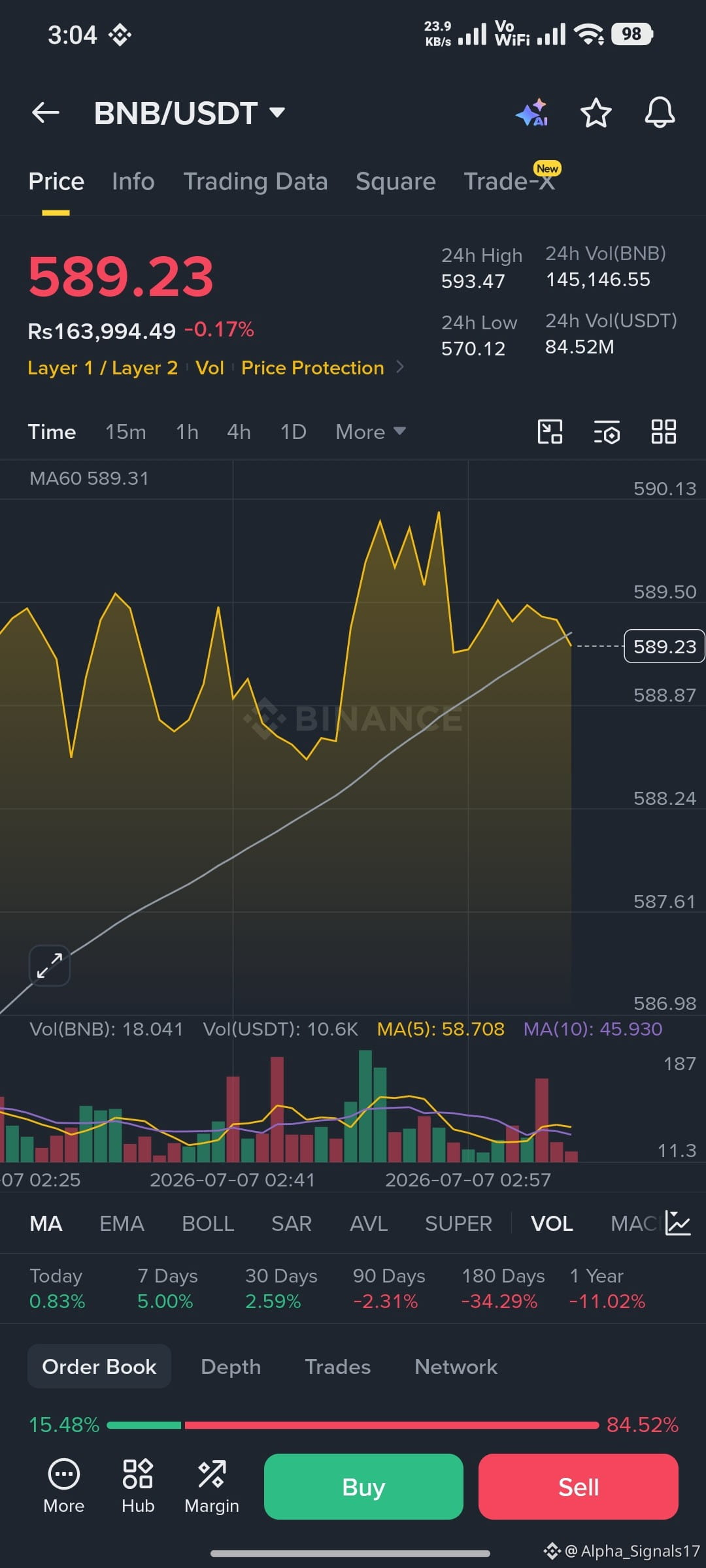Tap the 30 Days 2.59% performance
This screenshot has height=1568, width=706.
coord(281,1288)
